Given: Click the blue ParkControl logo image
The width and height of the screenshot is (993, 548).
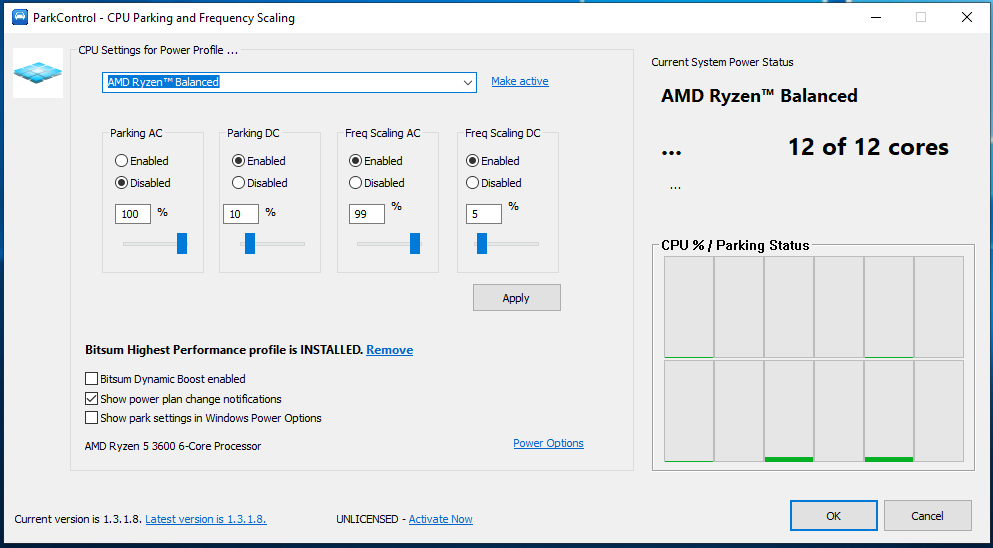Looking at the screenshot, I should click(38, 72).
